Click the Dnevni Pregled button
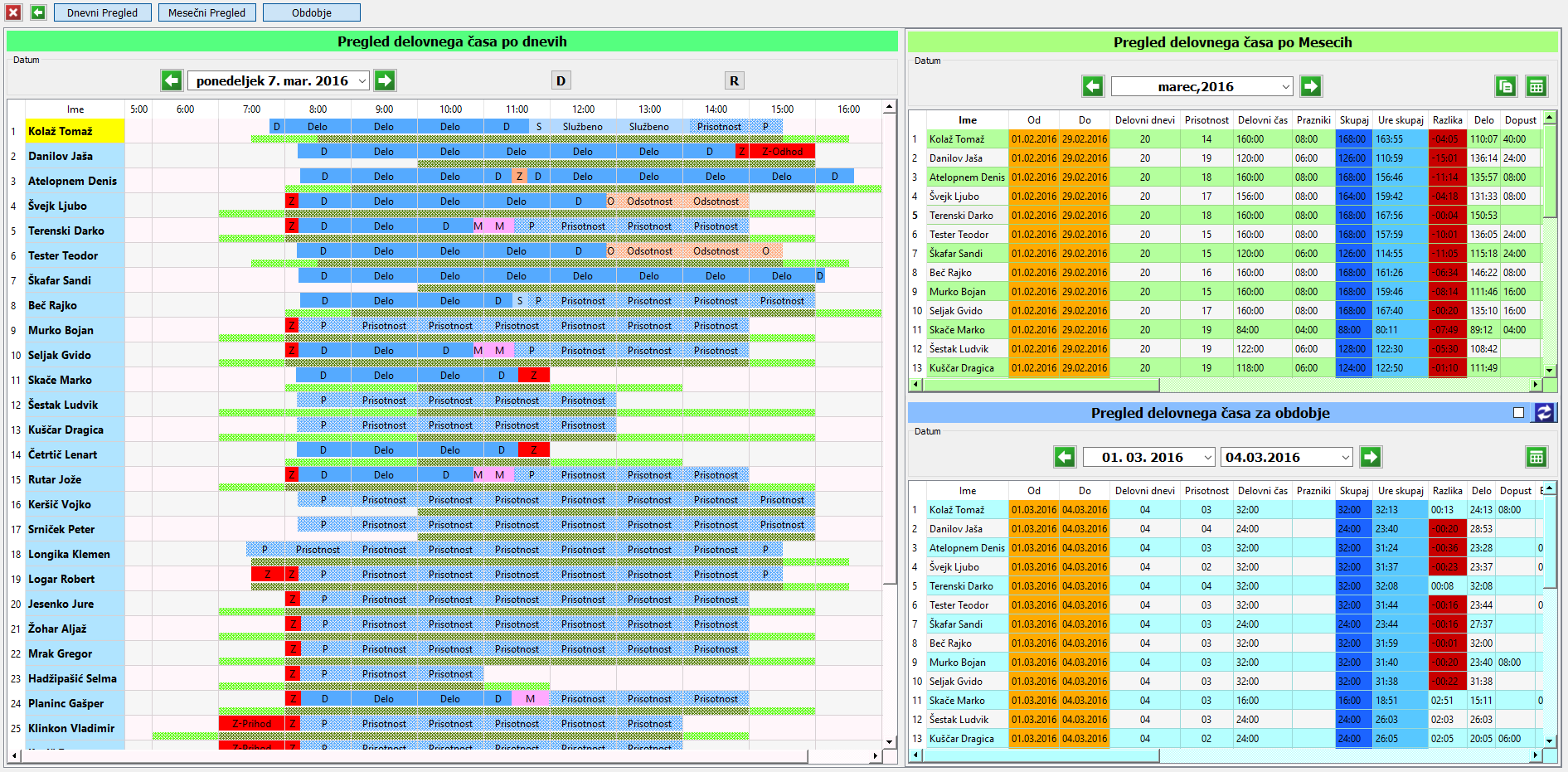Viewport: 1568px width, 772px height. pos(103,12)
